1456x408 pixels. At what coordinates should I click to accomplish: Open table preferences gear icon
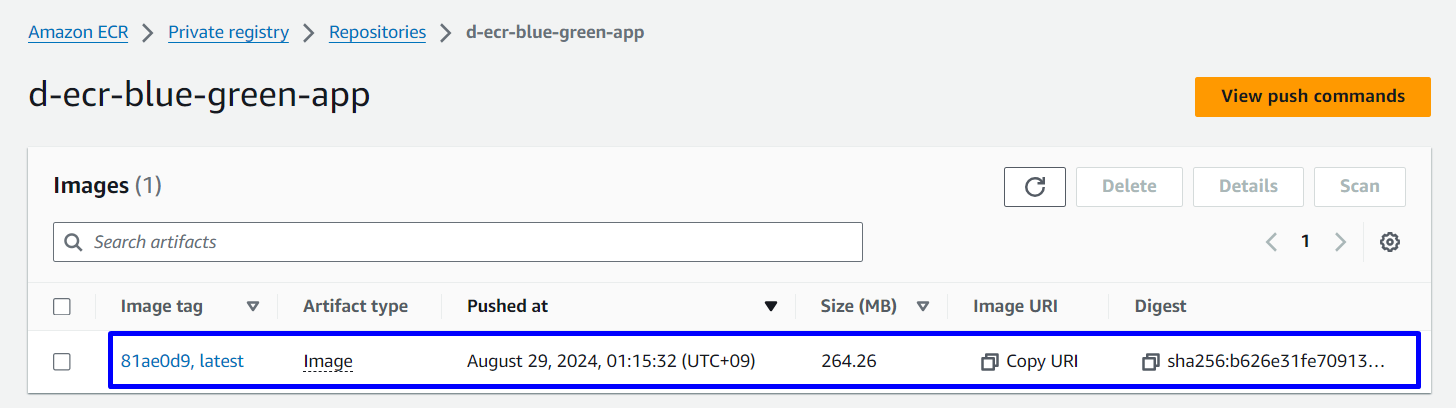1389,242
